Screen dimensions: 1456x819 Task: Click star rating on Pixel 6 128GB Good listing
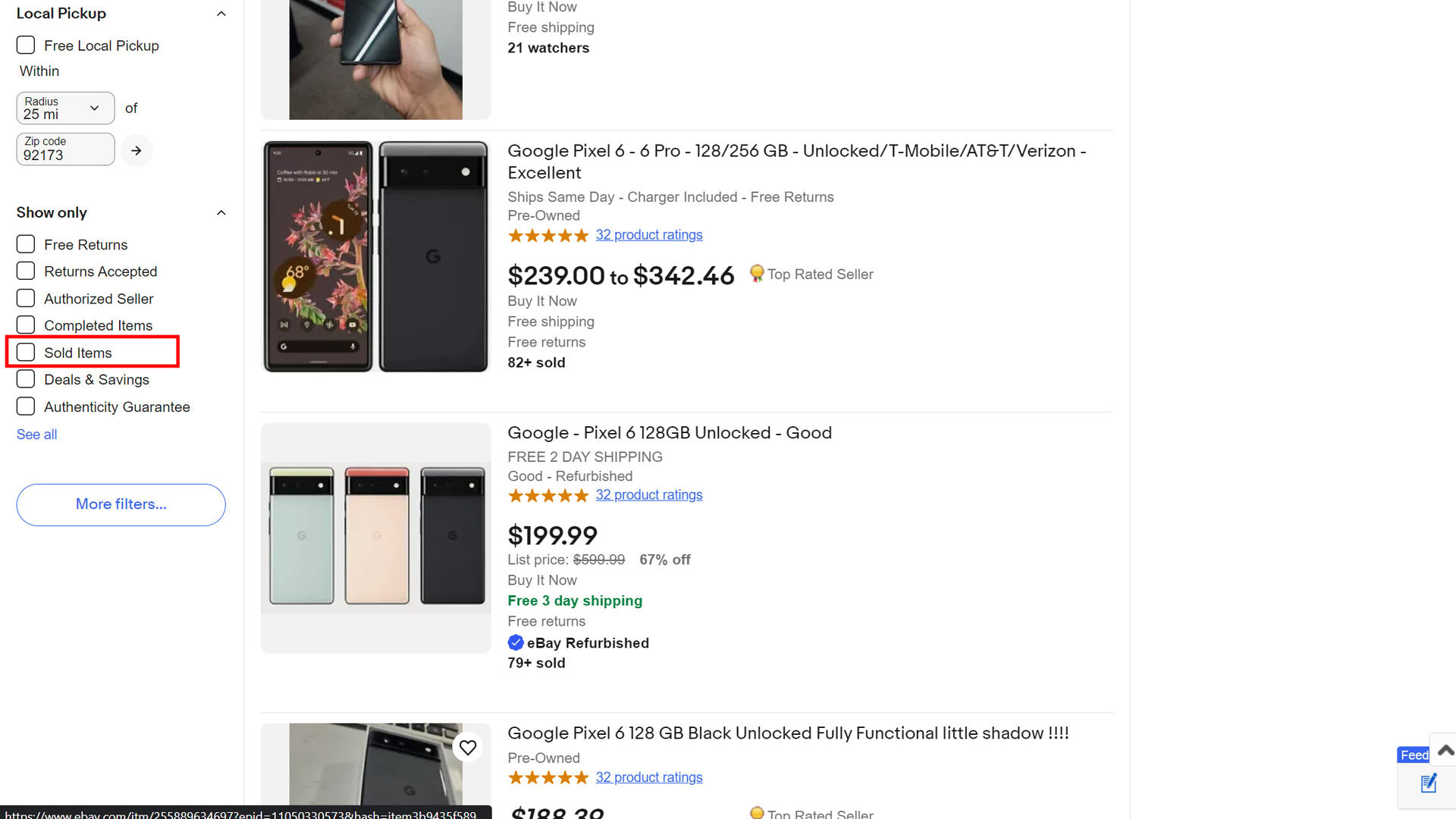(x=548, y=496)
